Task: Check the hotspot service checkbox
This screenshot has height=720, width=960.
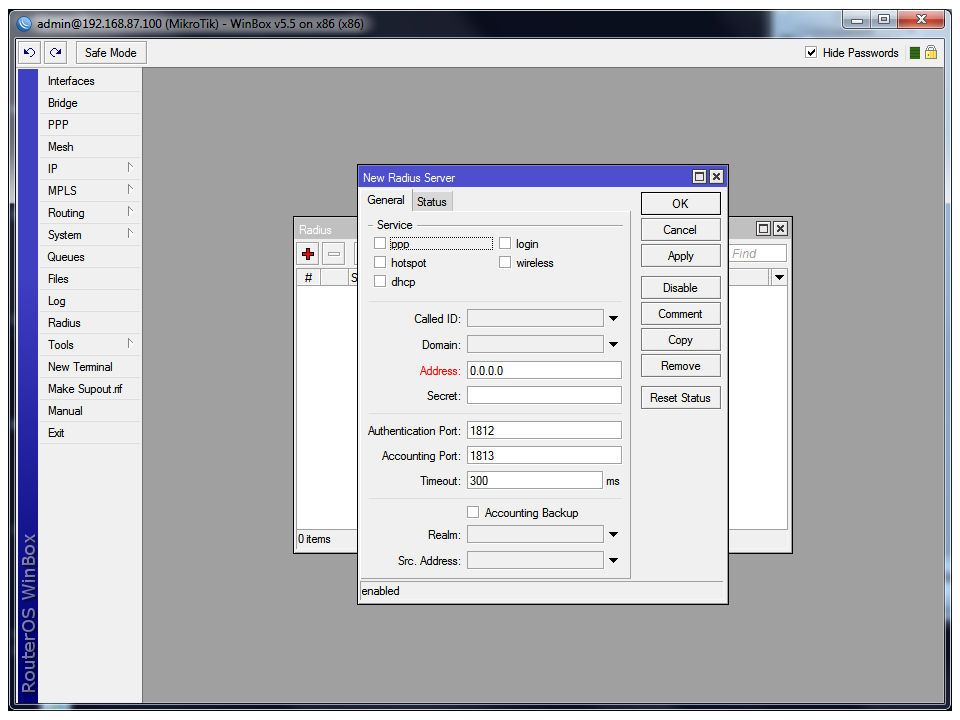Action: tap(380, 263)
